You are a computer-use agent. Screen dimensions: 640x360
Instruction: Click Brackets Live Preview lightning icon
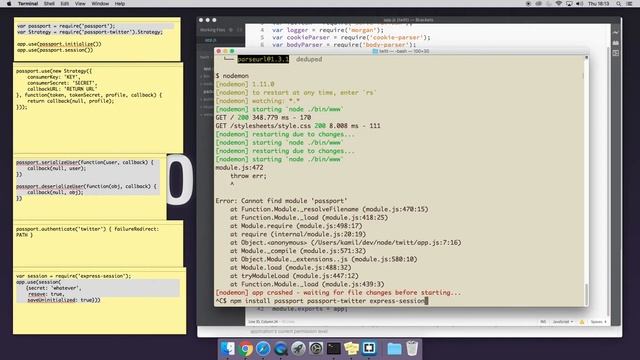(x=616, y=32)
